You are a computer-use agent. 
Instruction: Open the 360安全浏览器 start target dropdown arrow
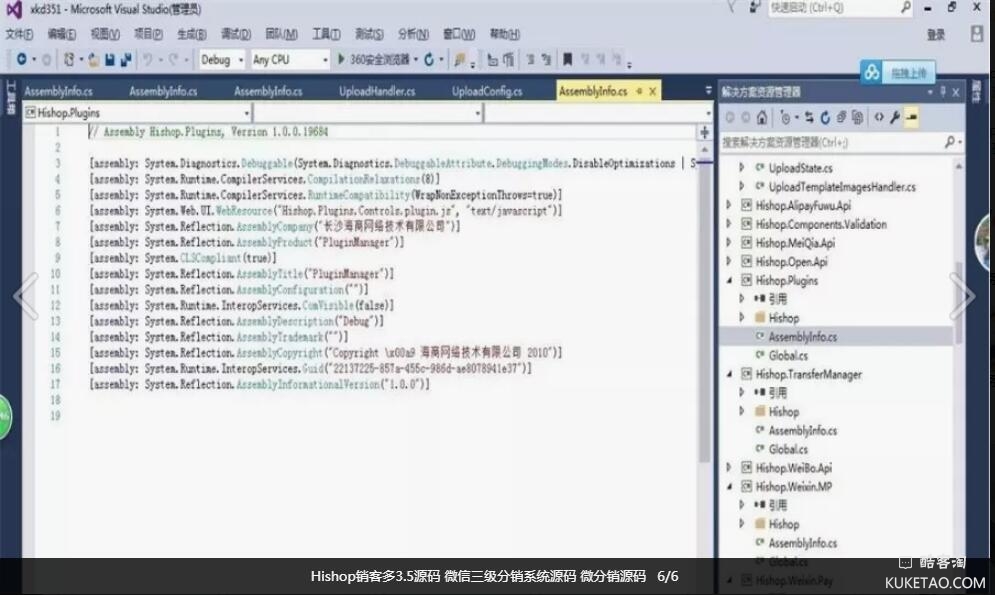point(416,60)
